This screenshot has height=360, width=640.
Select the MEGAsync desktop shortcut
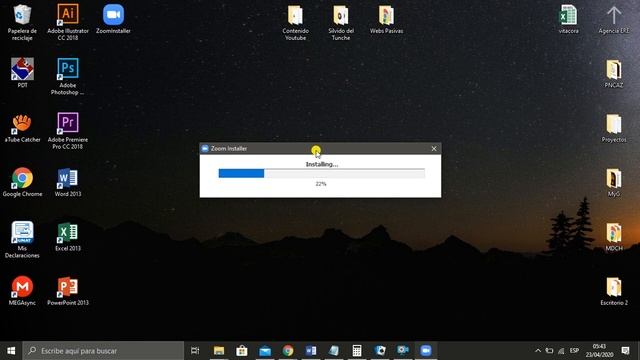22,291
